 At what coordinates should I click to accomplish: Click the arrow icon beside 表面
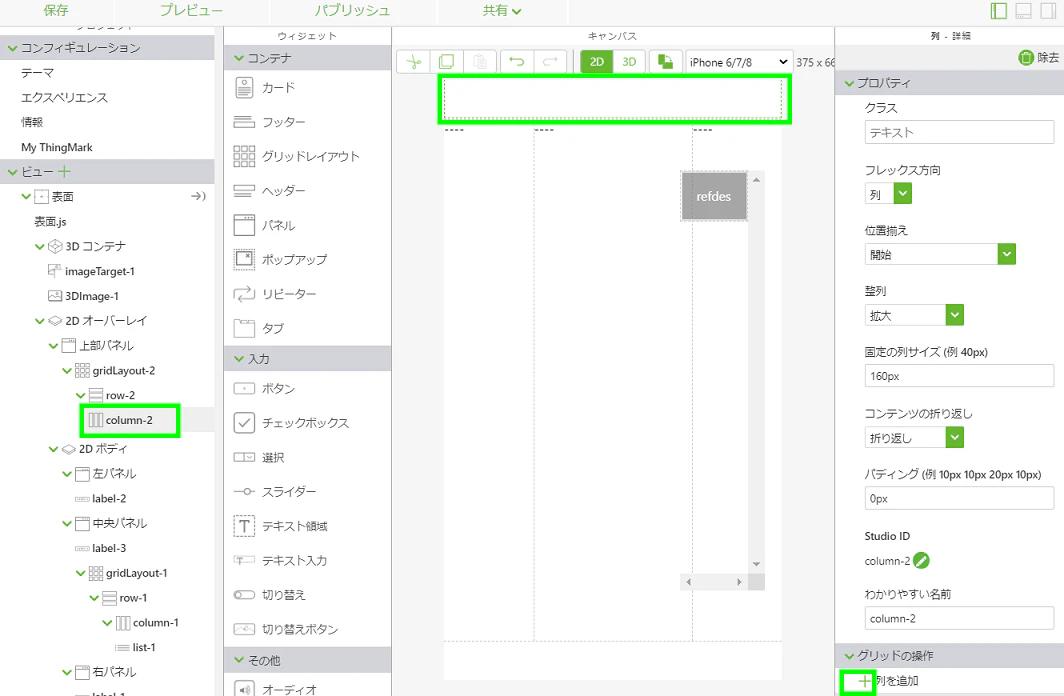[198, 196]
